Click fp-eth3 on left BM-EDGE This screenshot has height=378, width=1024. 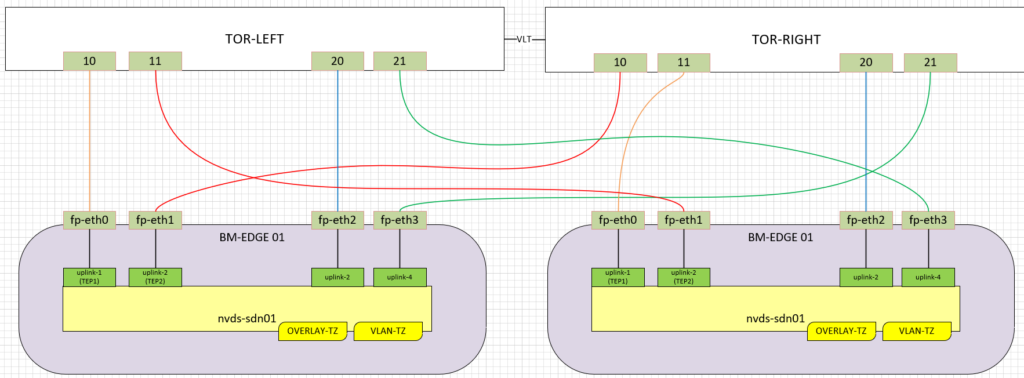click(400, 221)
